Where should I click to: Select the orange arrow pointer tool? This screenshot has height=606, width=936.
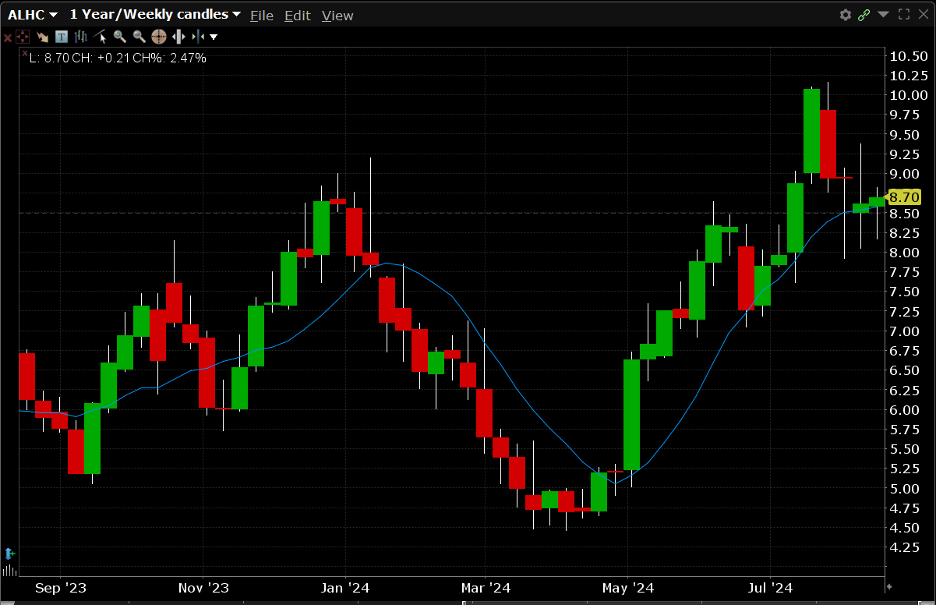tap(42, 37)
